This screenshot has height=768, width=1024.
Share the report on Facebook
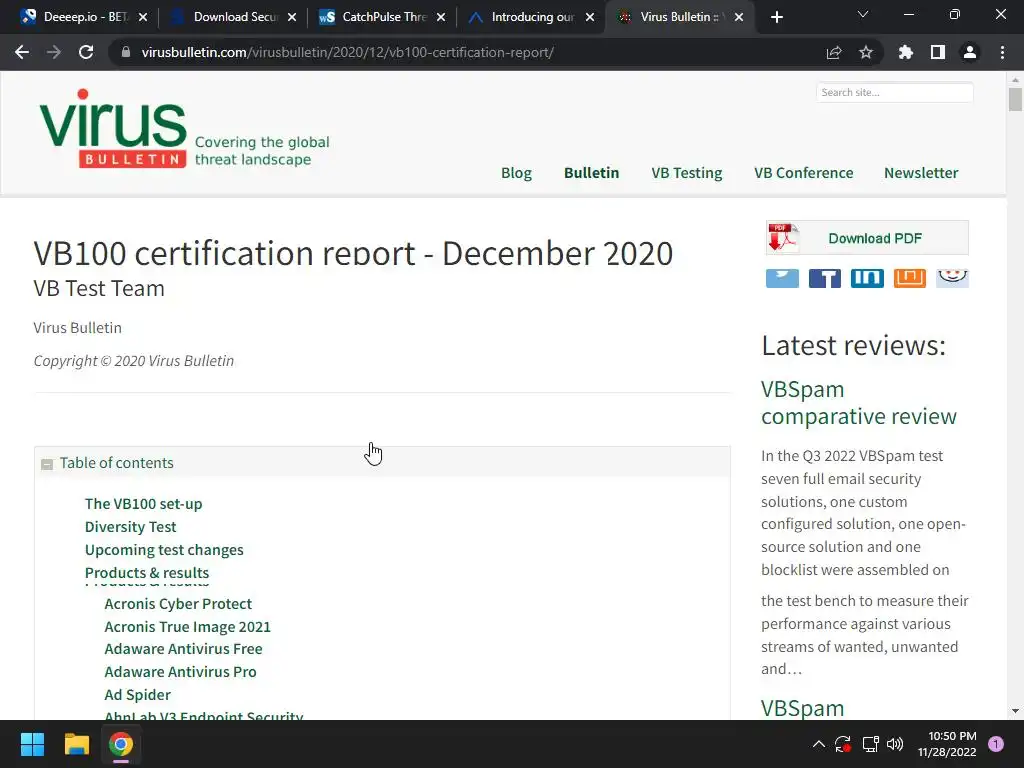[x=825, y=278]
